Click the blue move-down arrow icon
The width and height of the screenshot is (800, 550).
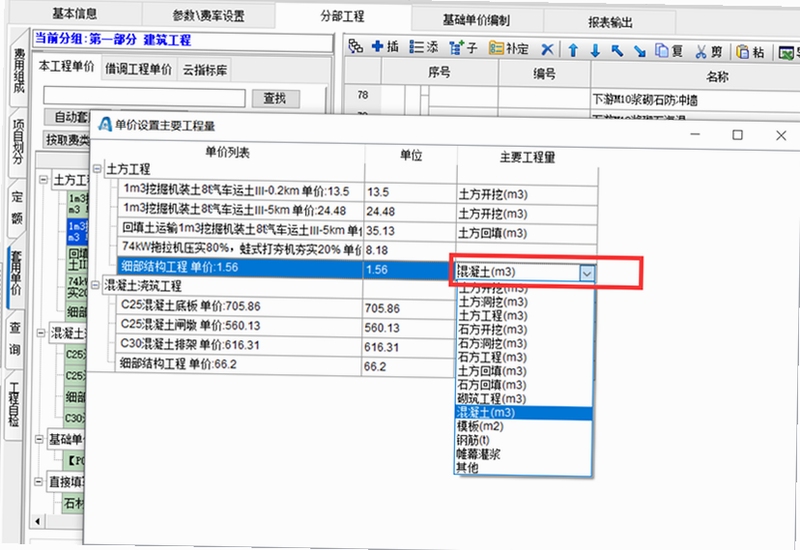[x=595, y=51]
